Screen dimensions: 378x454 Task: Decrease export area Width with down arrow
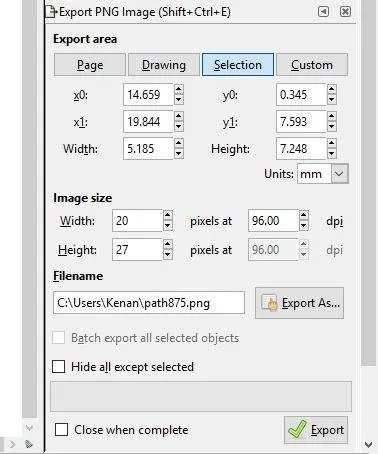[x=179, y=154]
